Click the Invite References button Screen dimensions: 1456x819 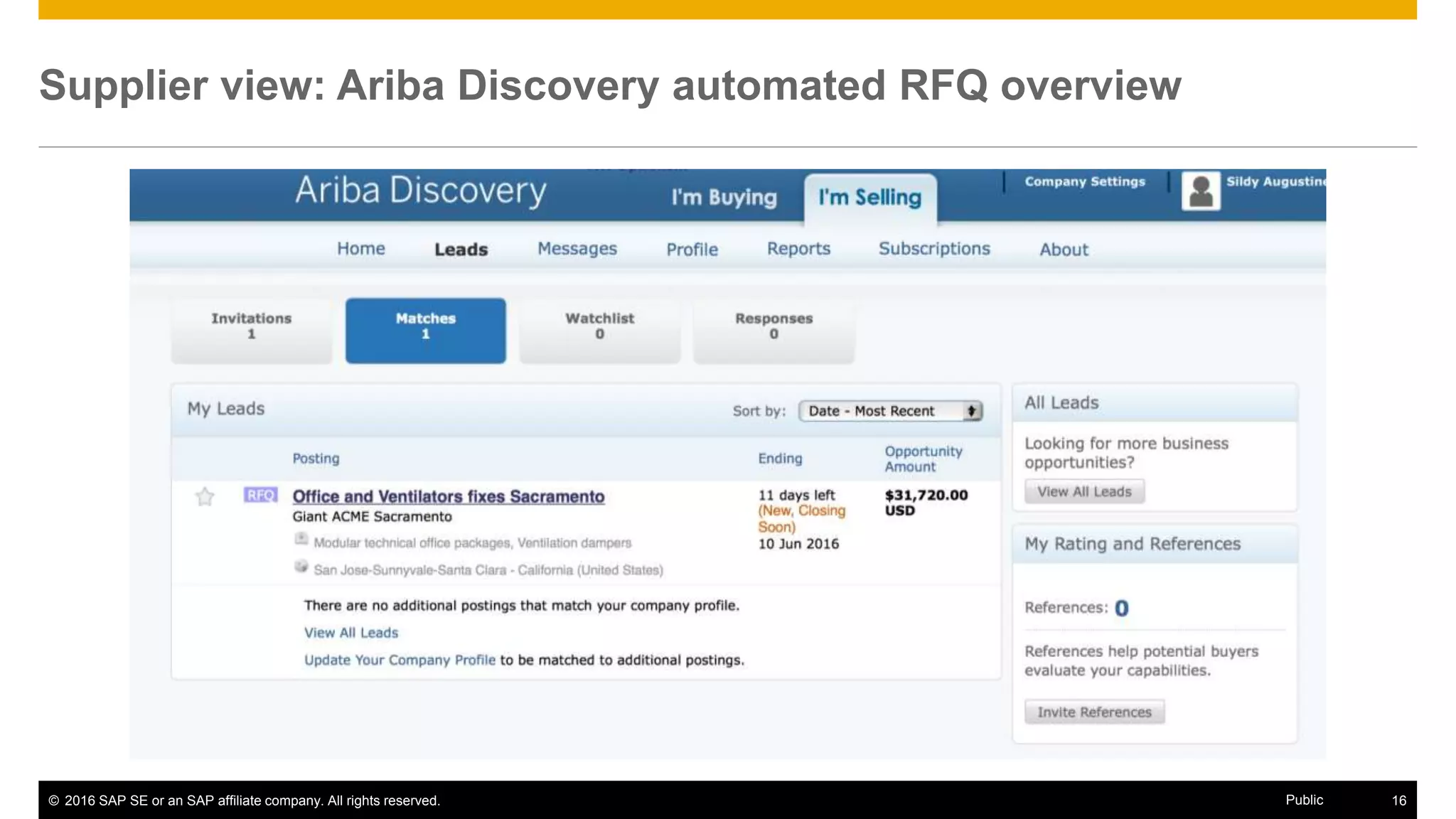point(1094,712)
